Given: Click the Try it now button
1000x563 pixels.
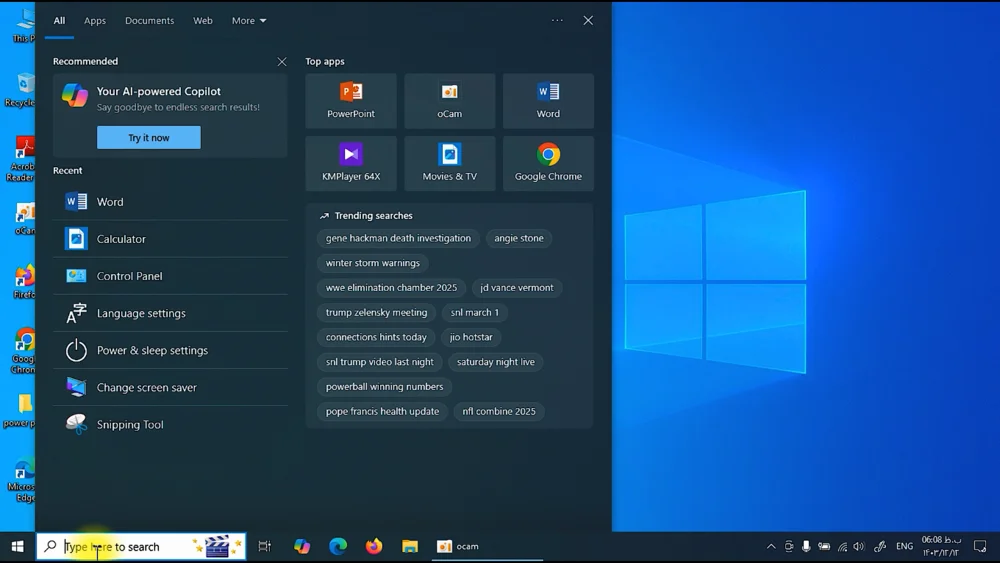Looking at the screenshot, I should tap(149, 137).
